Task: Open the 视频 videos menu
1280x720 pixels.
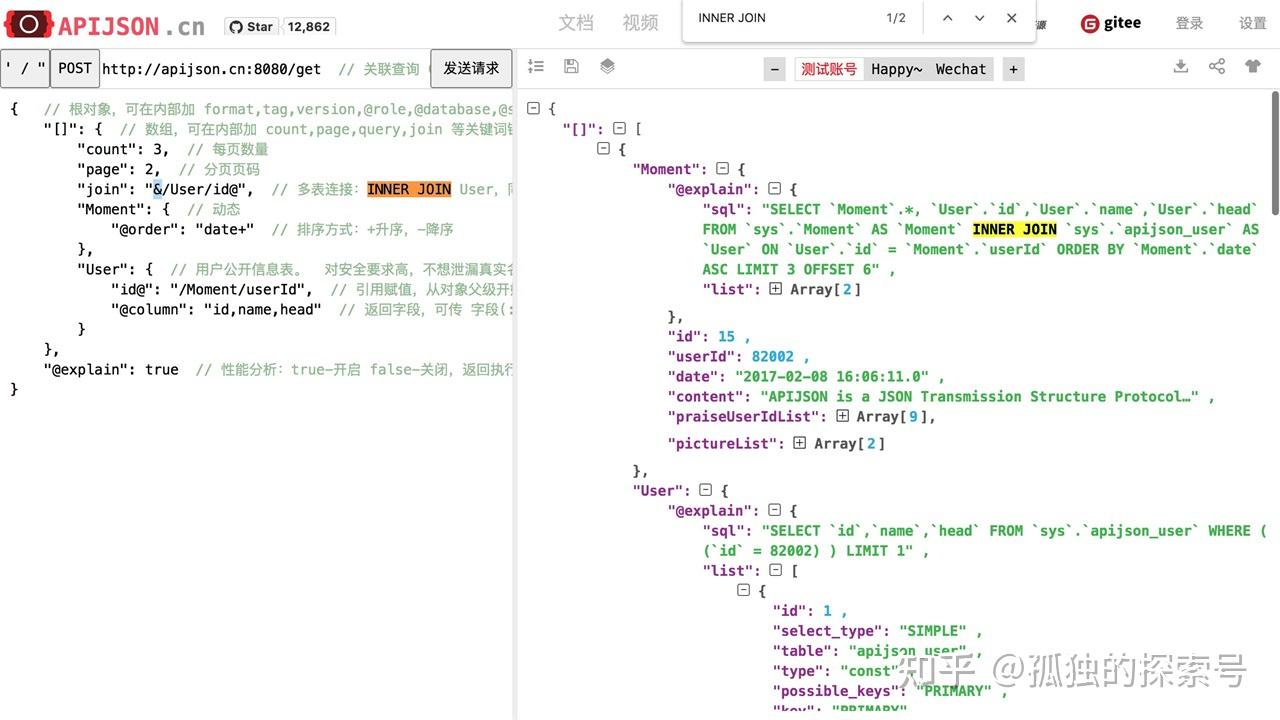Action: (640, 23)
